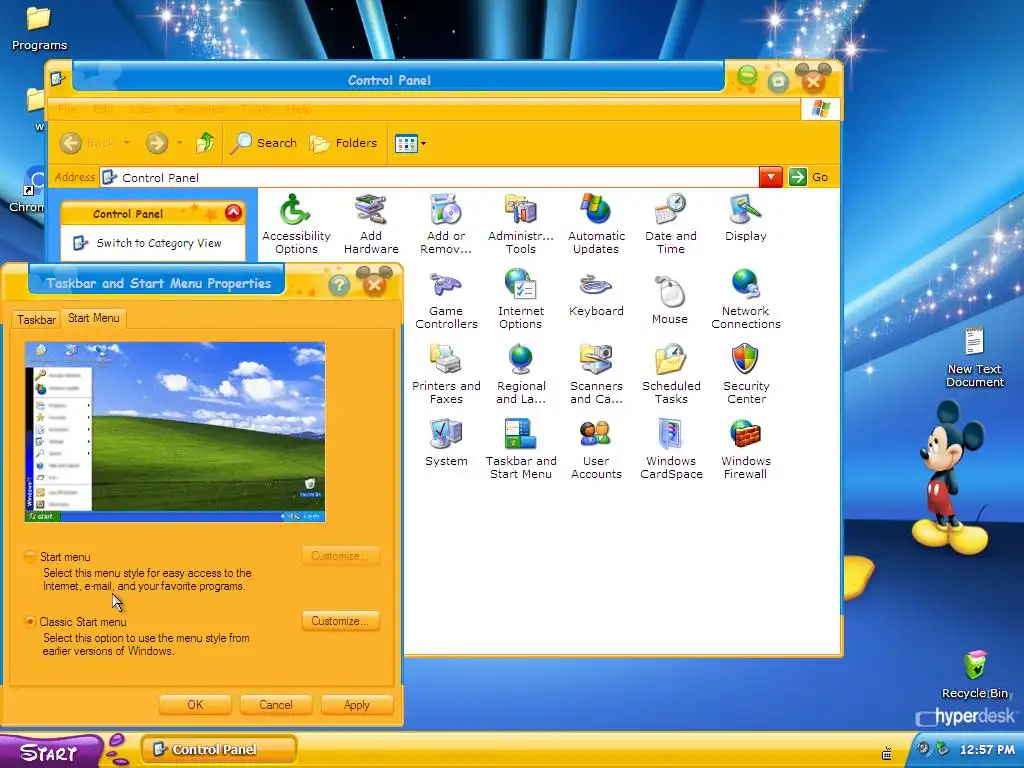Open Scheduled Tasks icon

pos(671,374)
